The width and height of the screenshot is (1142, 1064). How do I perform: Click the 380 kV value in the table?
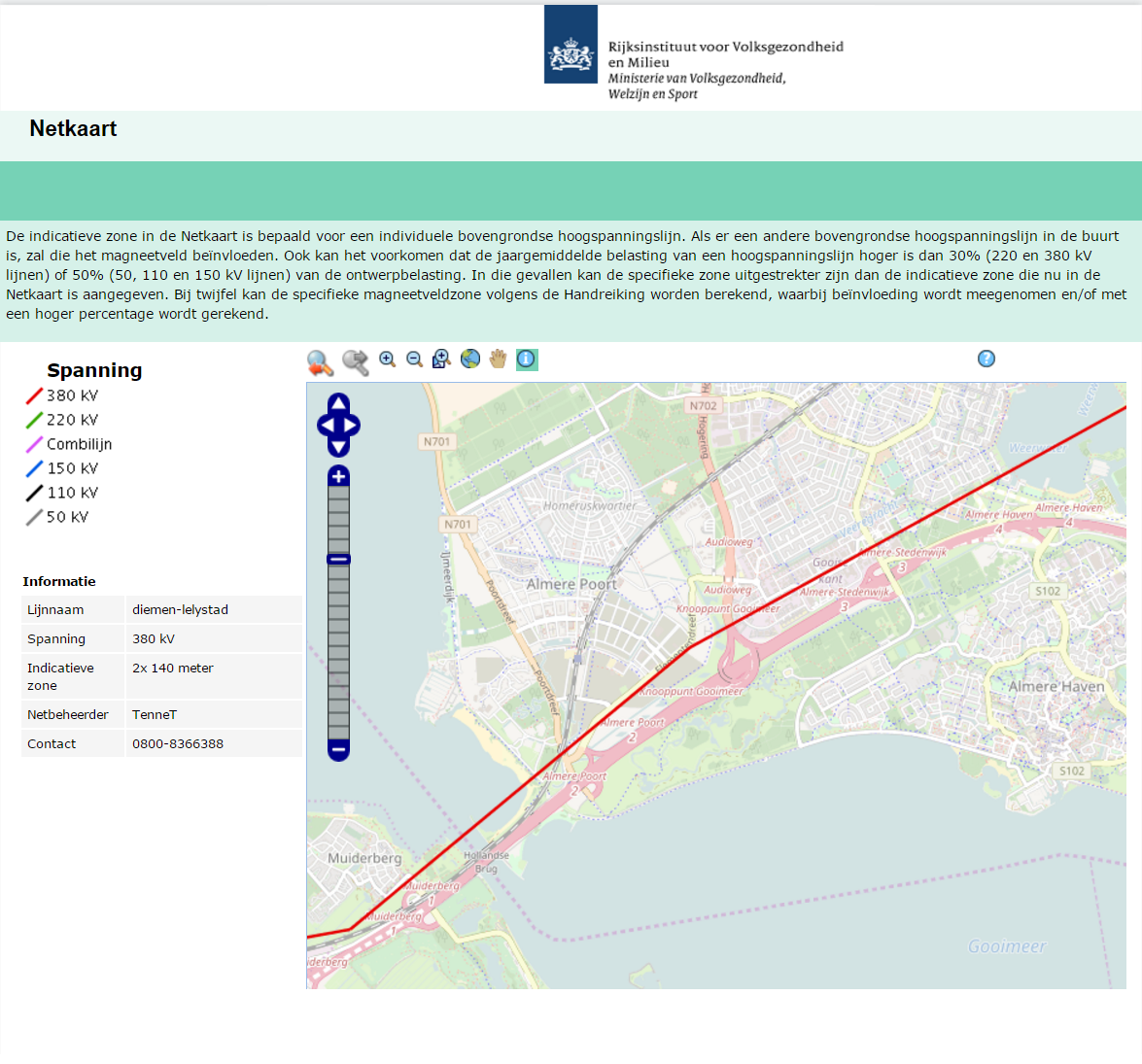coord(153,638)
